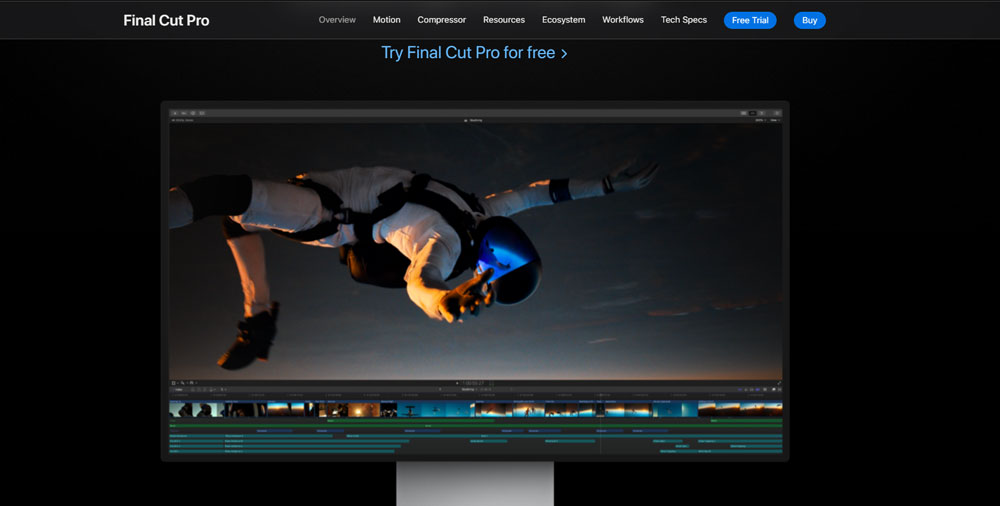Open the Ecosystem page
Image resolution: width=1000 pixels, height=506 pixels.
coord(563,20)
